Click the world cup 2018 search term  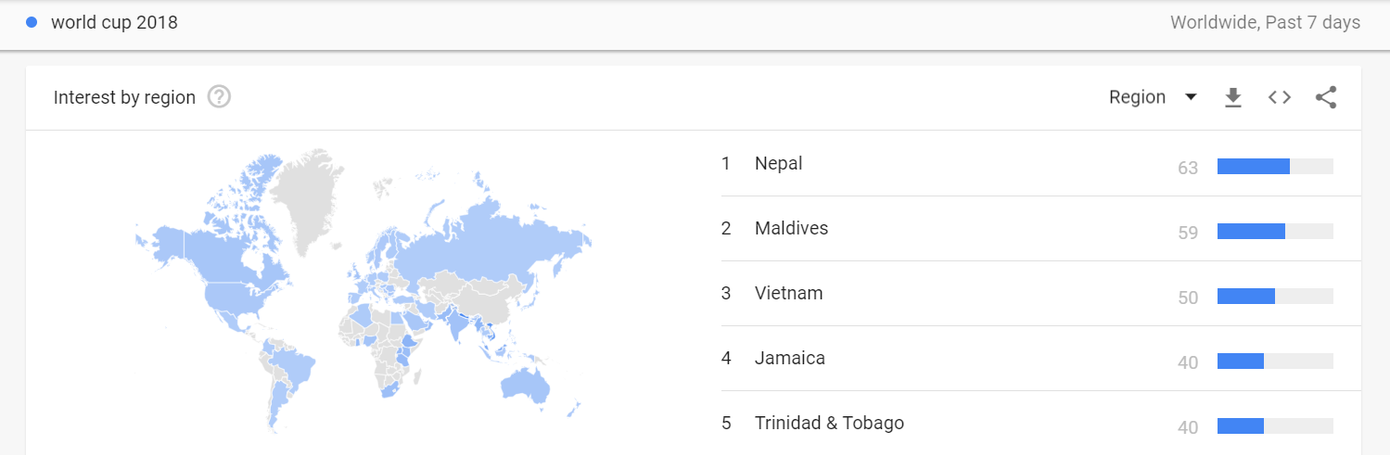click(x=114, y=22)
